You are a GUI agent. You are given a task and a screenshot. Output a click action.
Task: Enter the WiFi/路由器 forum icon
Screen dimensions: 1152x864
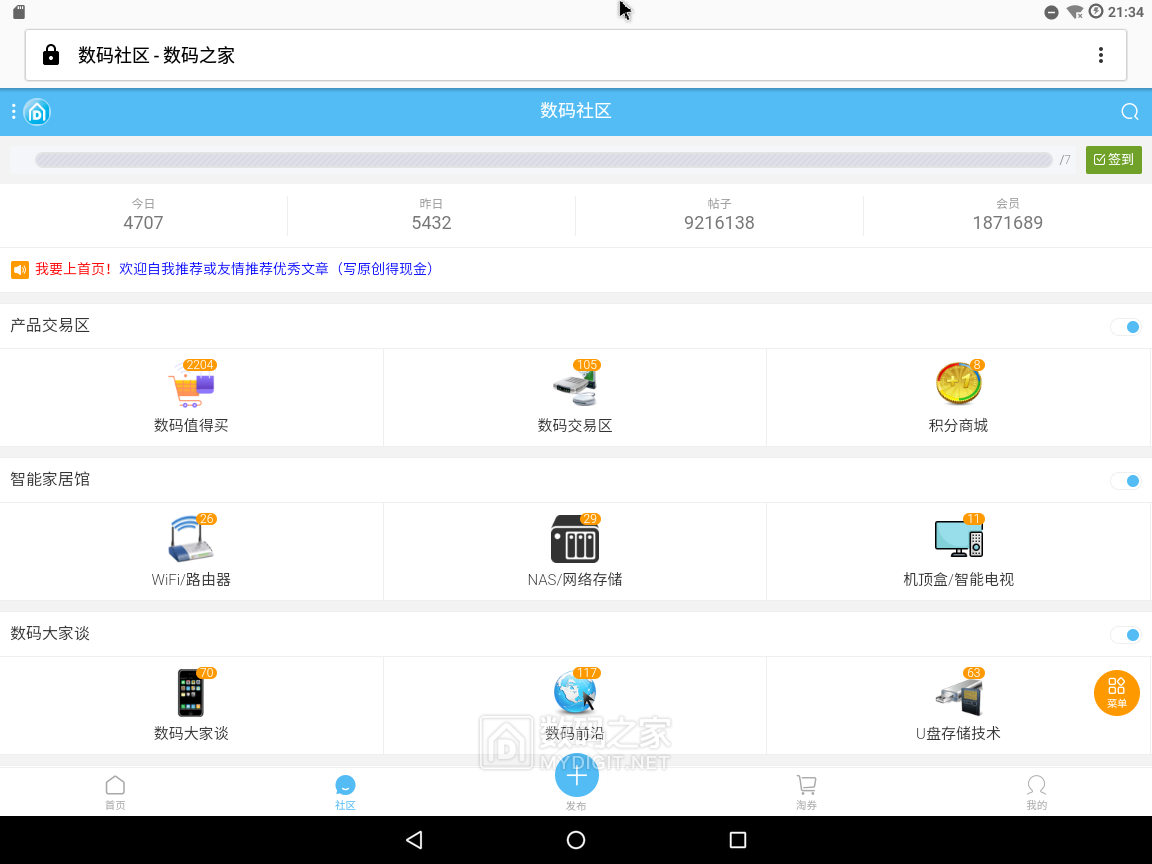coord(191,539)
